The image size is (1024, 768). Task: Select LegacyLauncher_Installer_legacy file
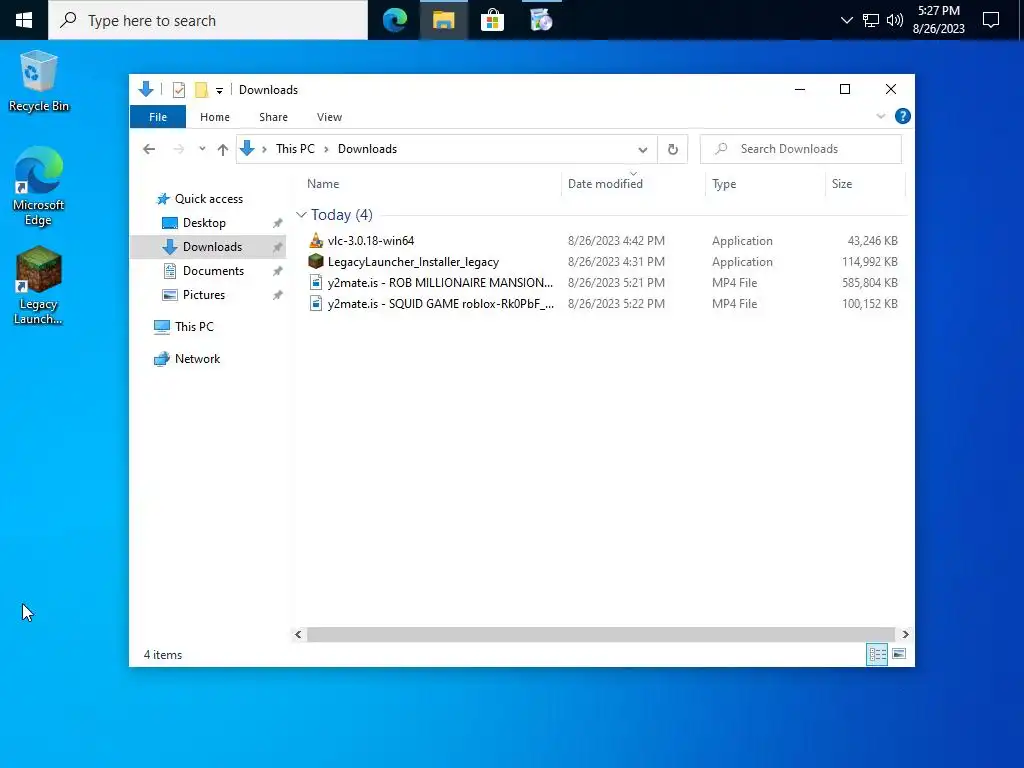pos(413,262)
